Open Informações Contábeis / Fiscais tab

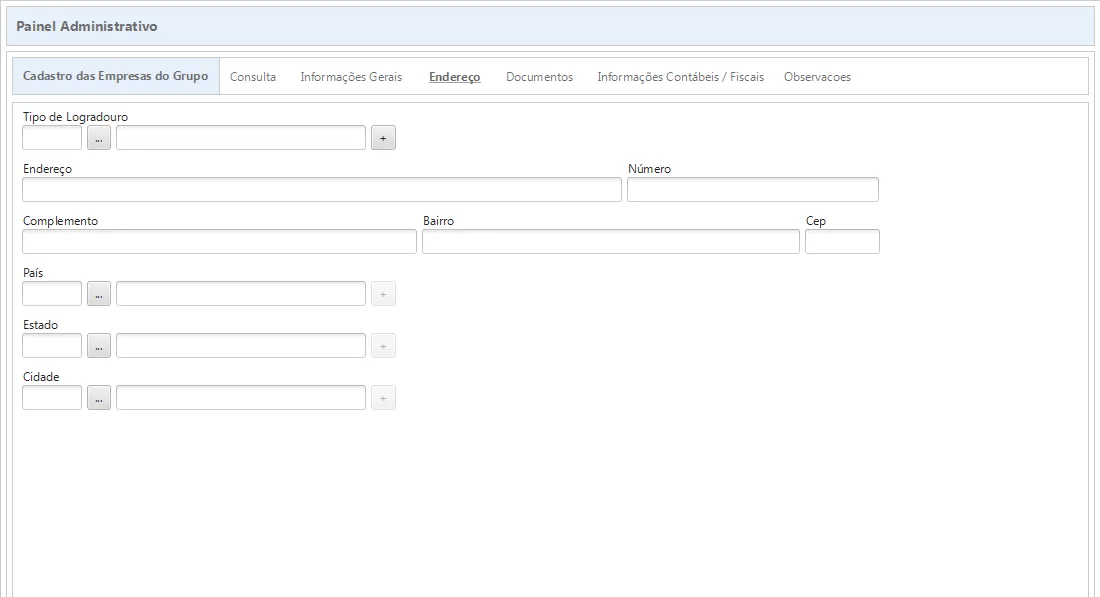point(680,76)
